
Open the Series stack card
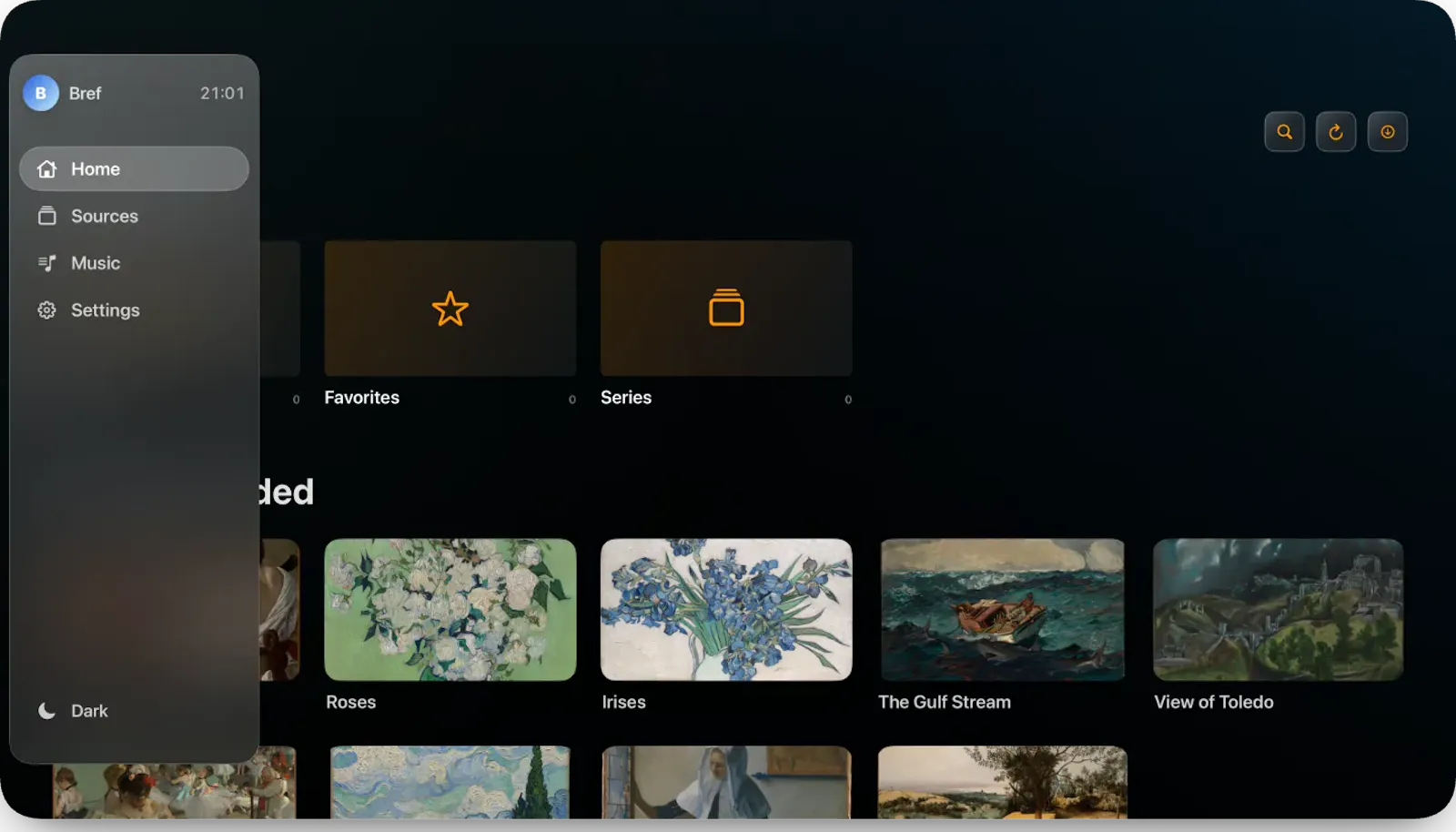click(726, 309)
